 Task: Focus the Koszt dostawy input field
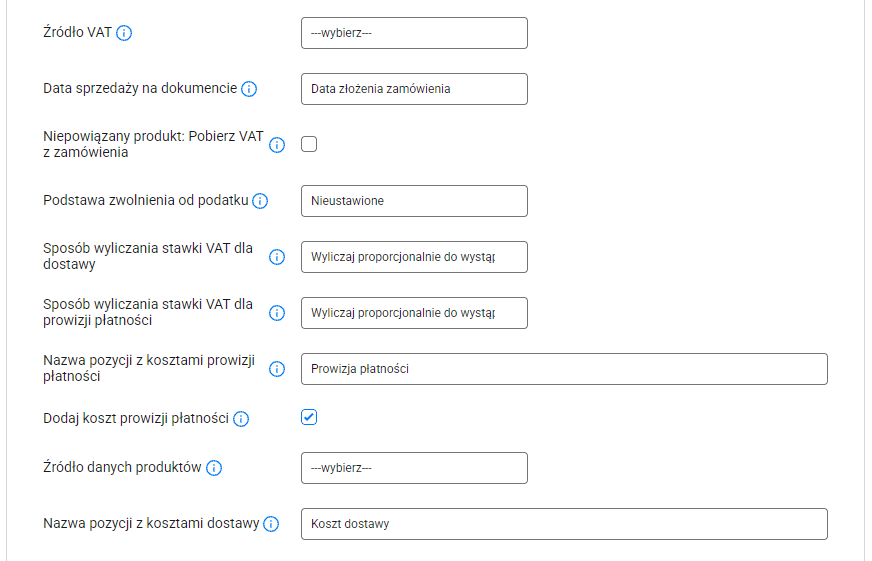point(564,524)
